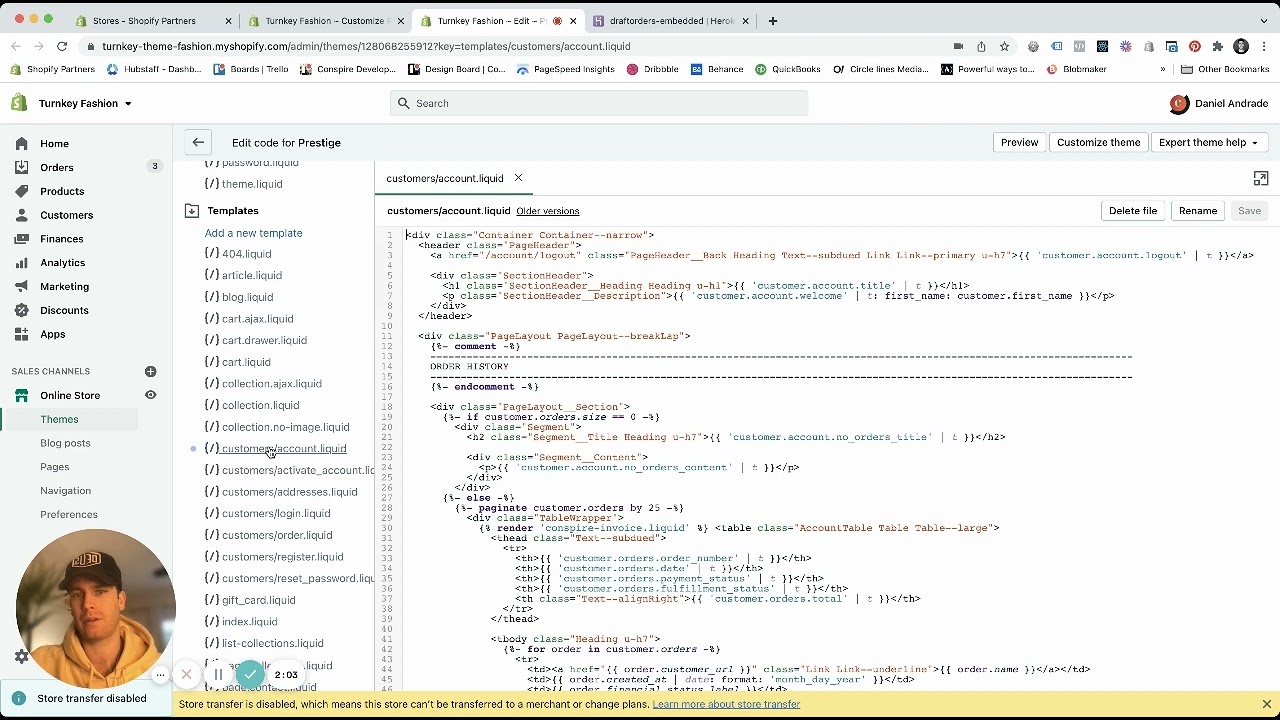Image resolution: width=1280 pixels, height=720 pixels.
Task: Open Finances in the admin sidebar
Action: (61, 239)
